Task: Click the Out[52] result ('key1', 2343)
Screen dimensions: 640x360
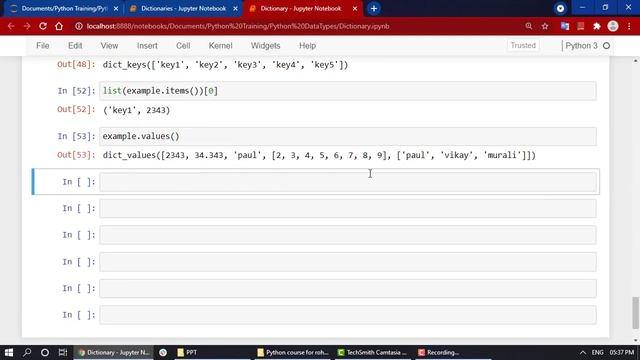Action: [136, 110]
